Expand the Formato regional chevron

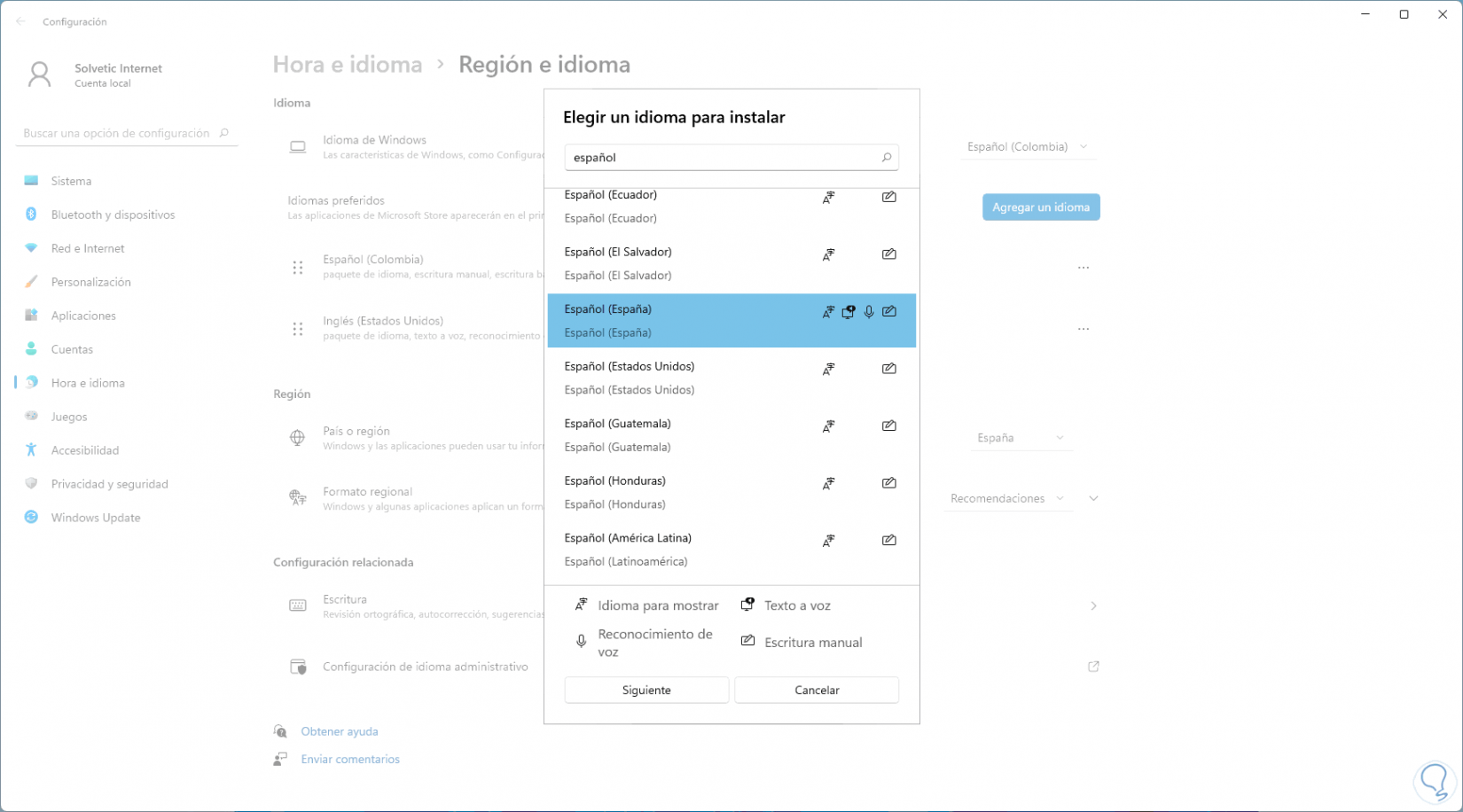pyautogui.click(x=1093, y=499)
